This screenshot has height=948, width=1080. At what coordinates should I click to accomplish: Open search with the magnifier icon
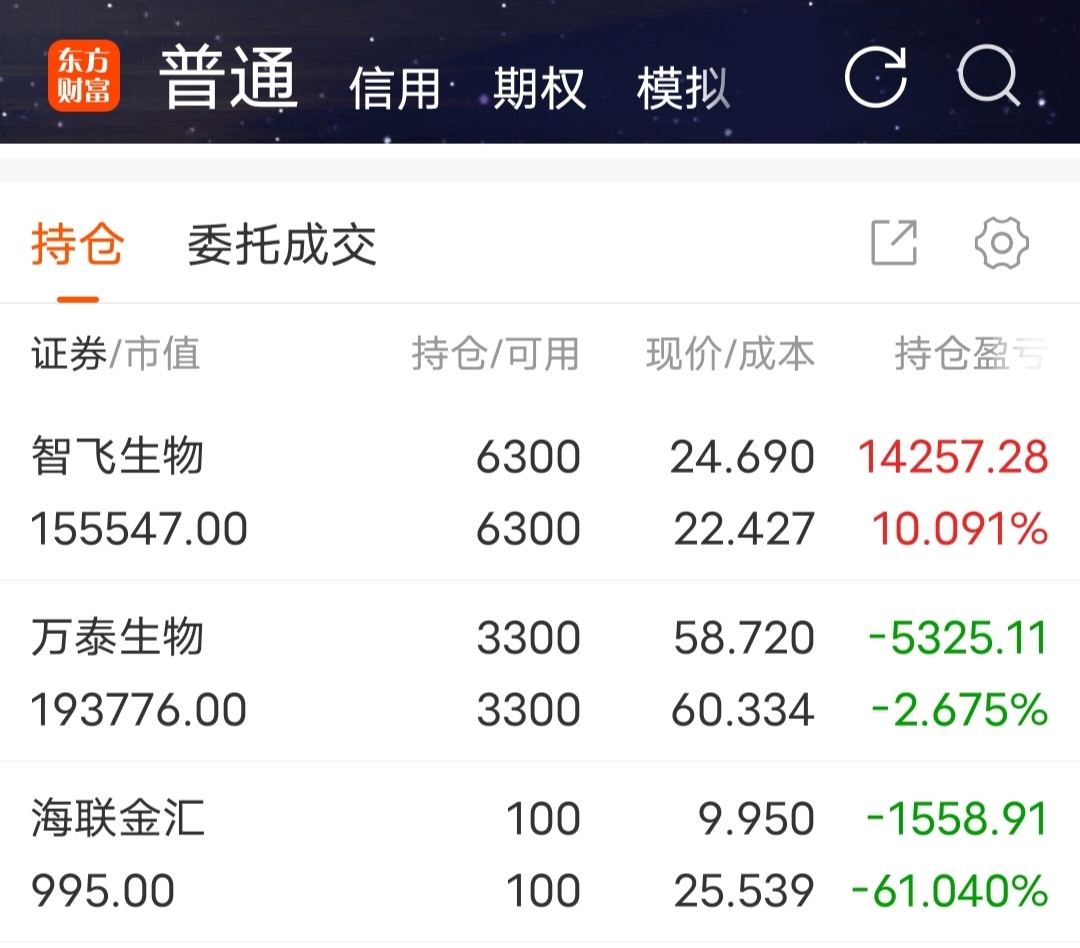pos(988,76)
